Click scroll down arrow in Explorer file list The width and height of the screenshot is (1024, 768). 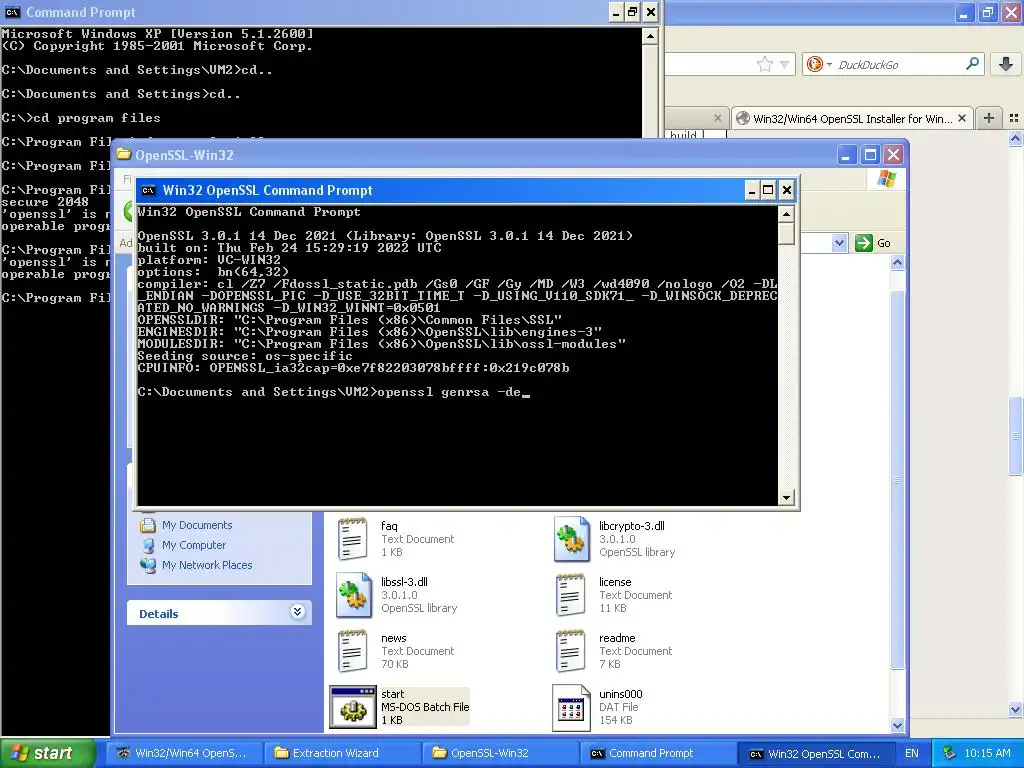click(x=897, y=725)
